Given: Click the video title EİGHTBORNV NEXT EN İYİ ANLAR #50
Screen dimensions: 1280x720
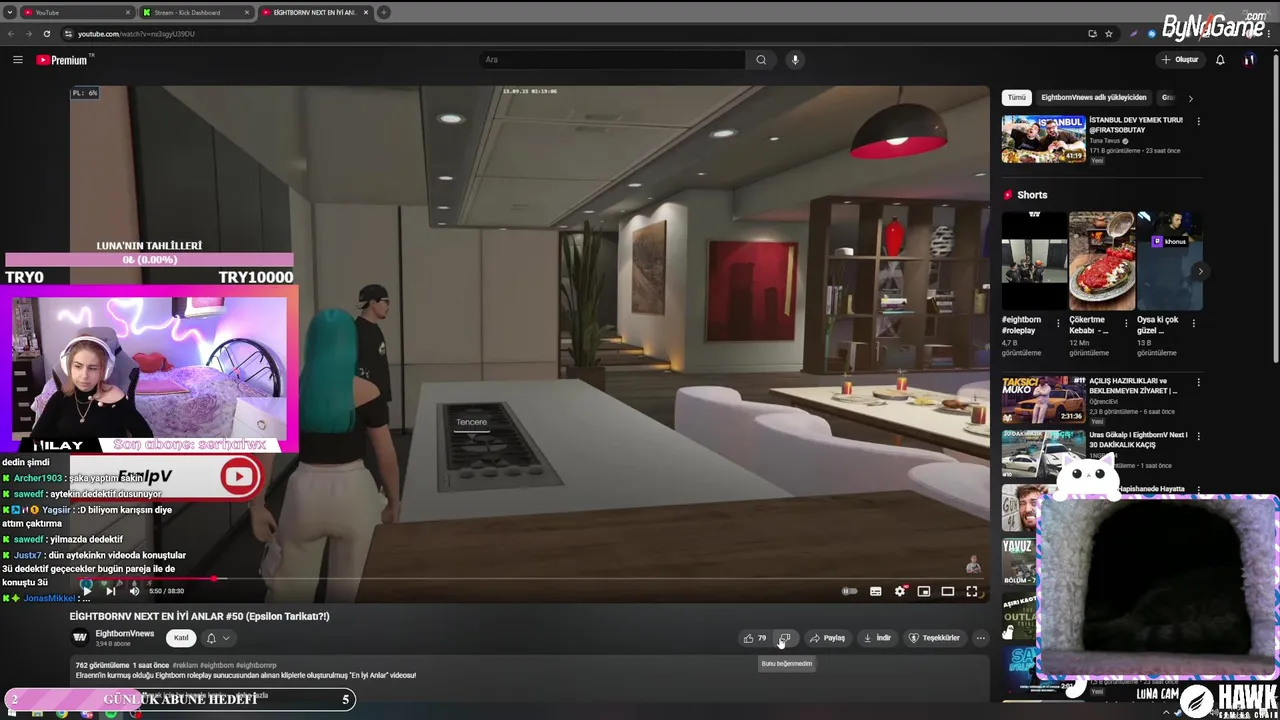Looking at the screenshot, I should pyautogui.click(x=199, y=616).
